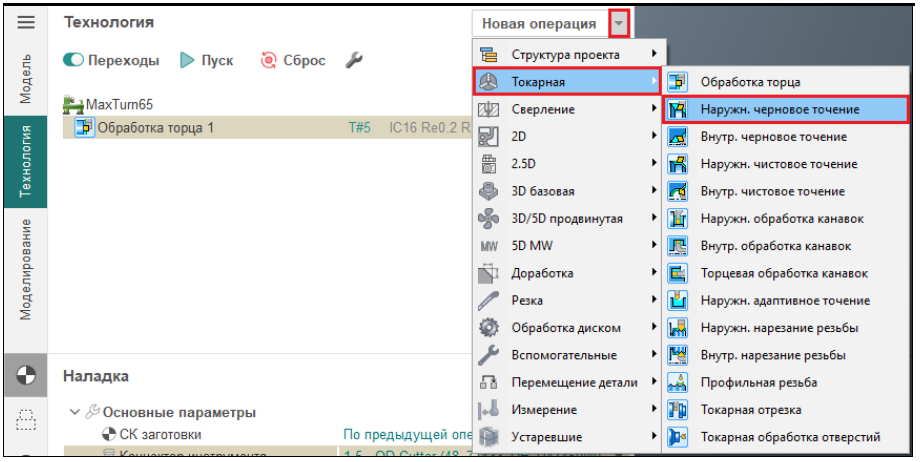Viewport: 920px width, 462px height.
Task: Select Обработка торца 1 in operation tree
Action: [155, 128]
